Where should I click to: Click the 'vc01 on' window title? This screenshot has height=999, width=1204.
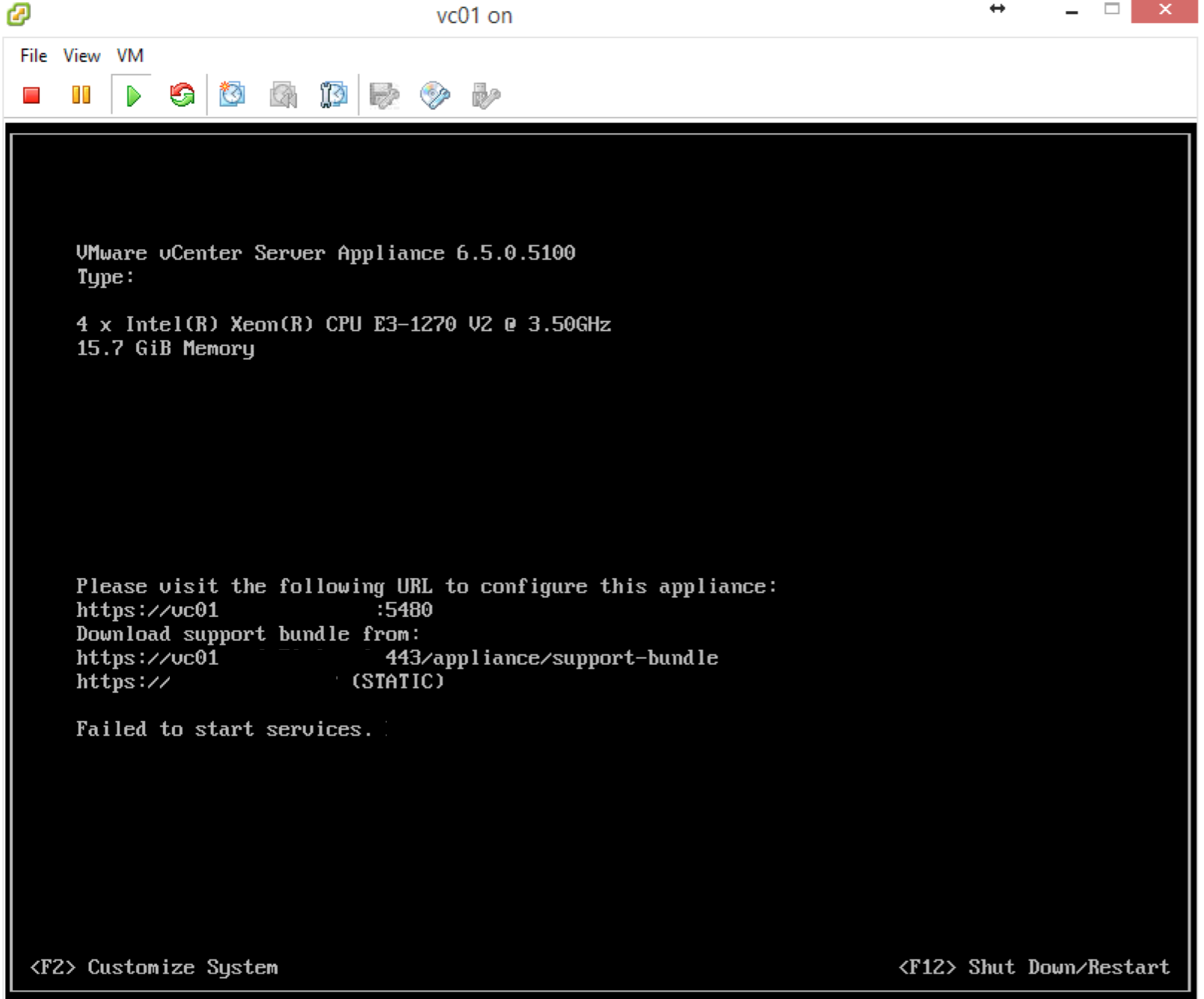point(474,16)
